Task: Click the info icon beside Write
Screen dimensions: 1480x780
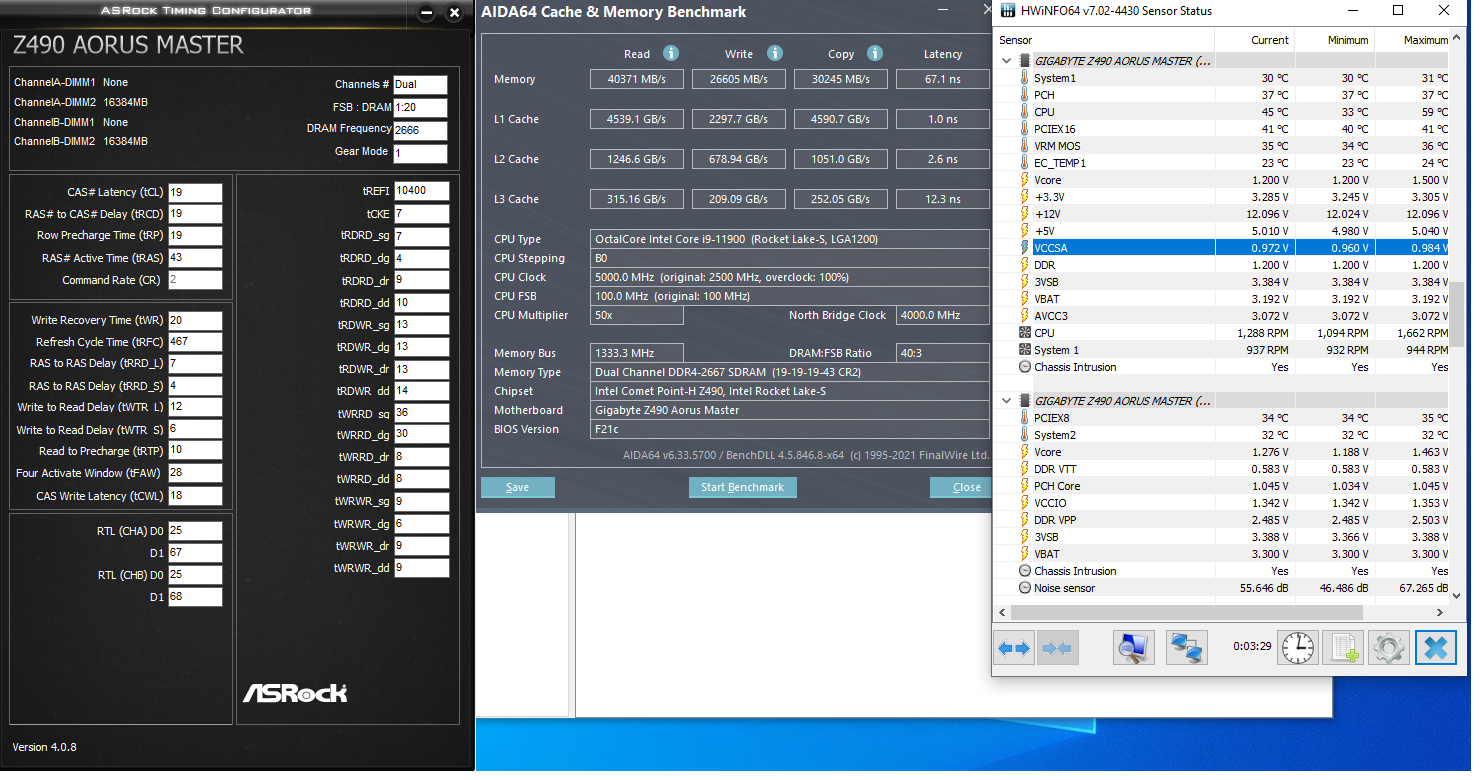Action: click(x=775, y=53)
